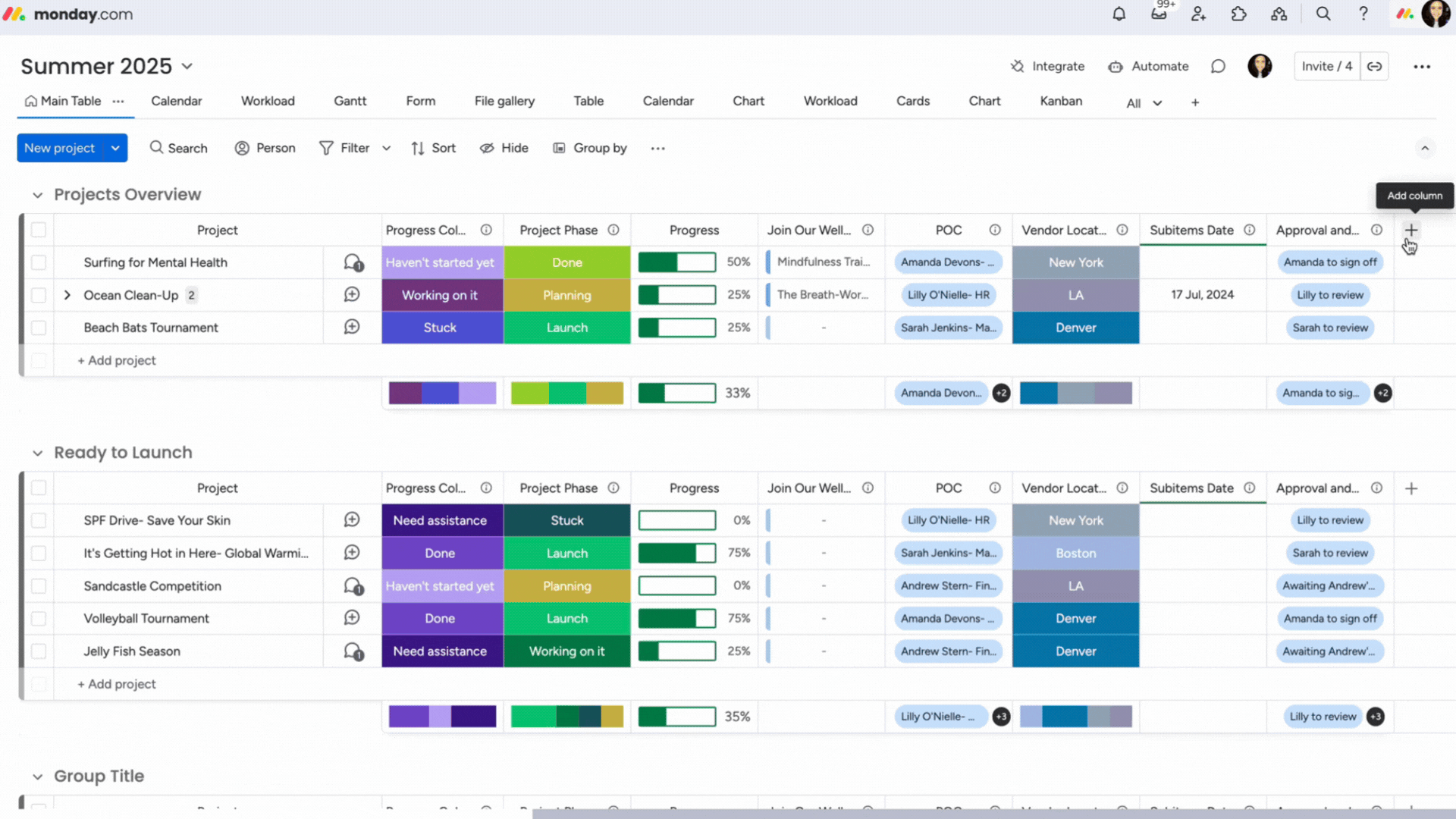The width and height of the screenshot is (1456, 819).
Task: Click the invite members icon in top bar
Action: tap(1199, 14)
